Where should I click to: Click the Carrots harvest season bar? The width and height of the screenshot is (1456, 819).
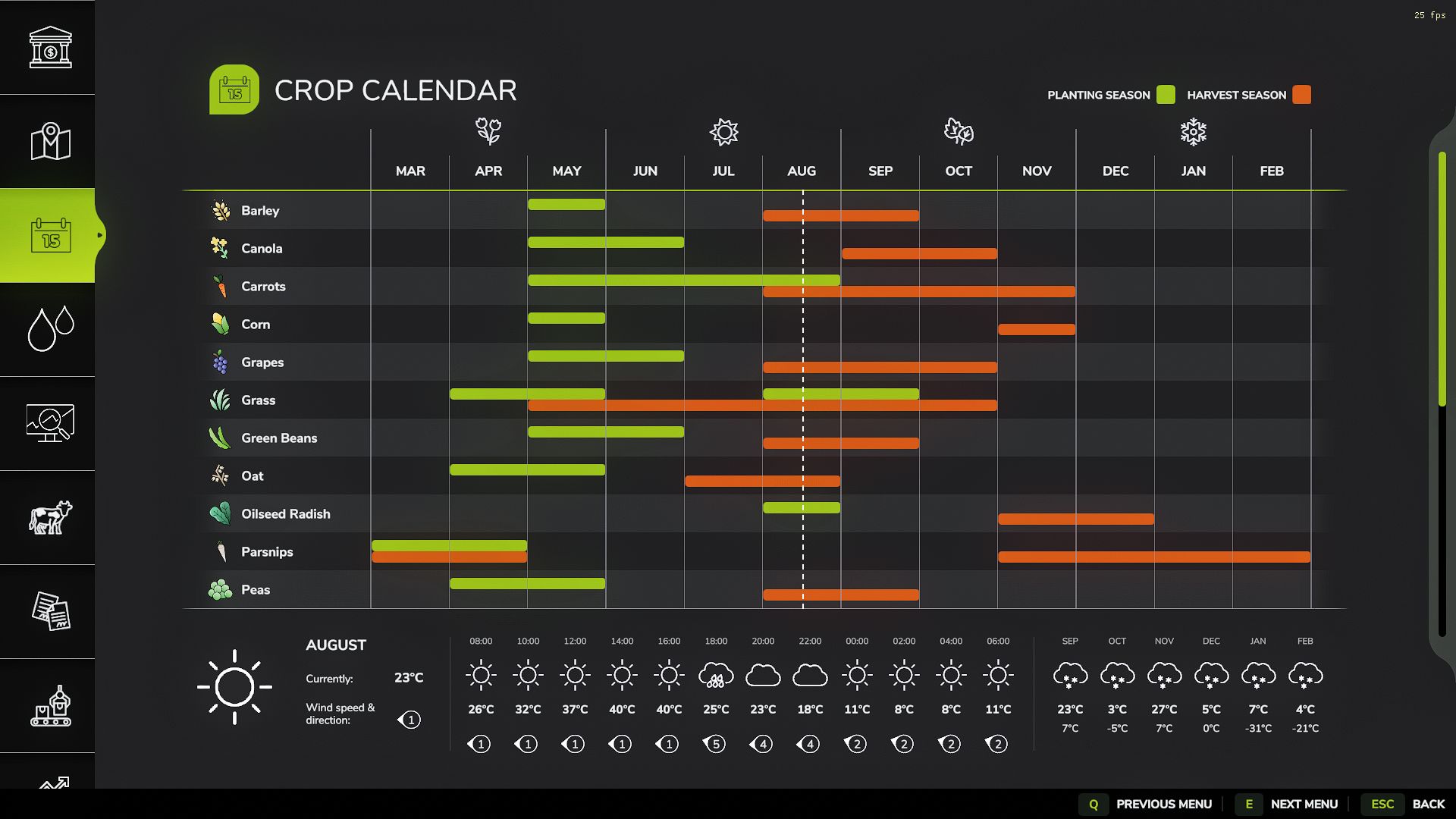tap(918, 292)
